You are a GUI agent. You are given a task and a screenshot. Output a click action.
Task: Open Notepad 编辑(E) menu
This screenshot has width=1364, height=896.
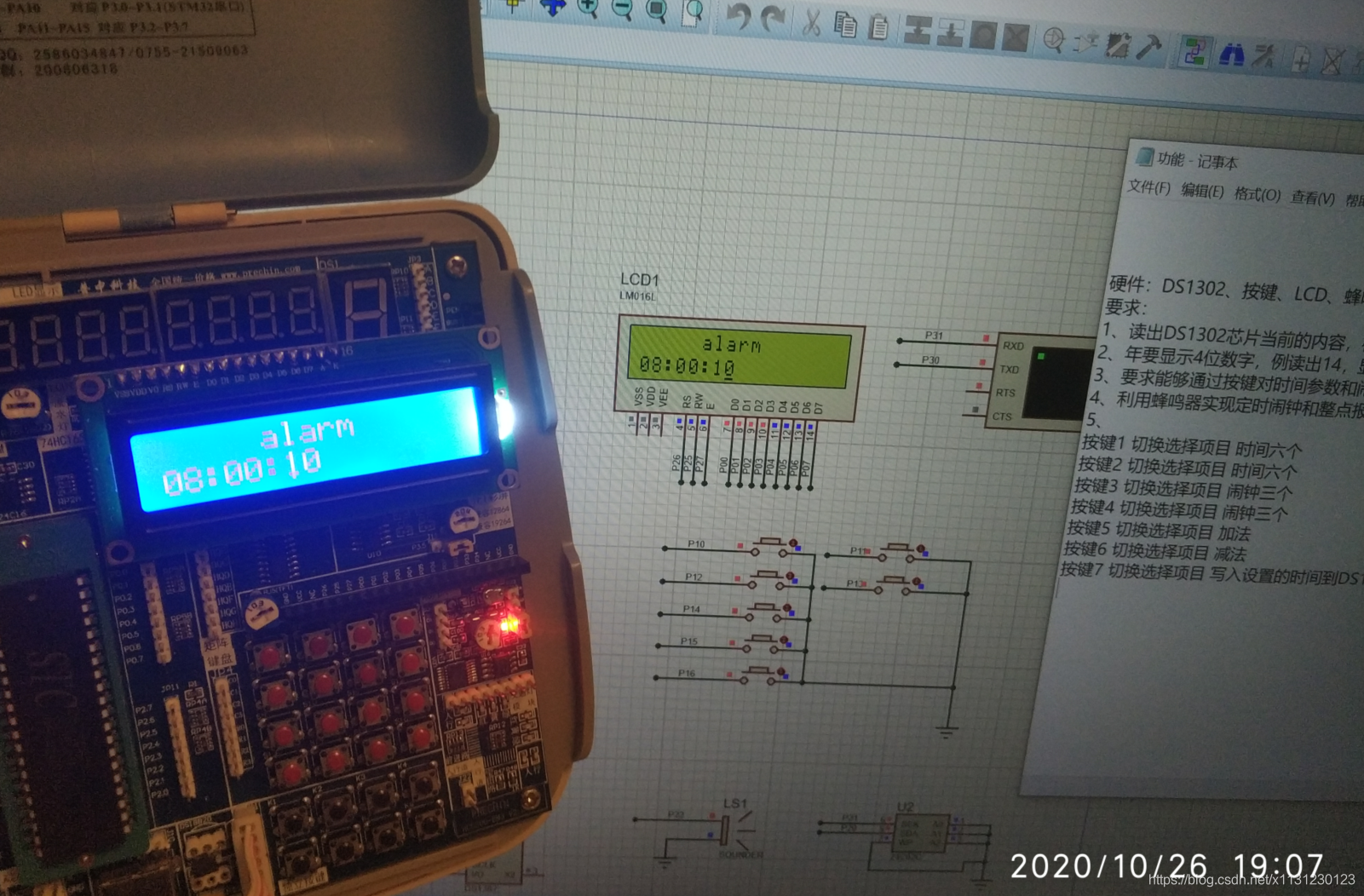1202,191
